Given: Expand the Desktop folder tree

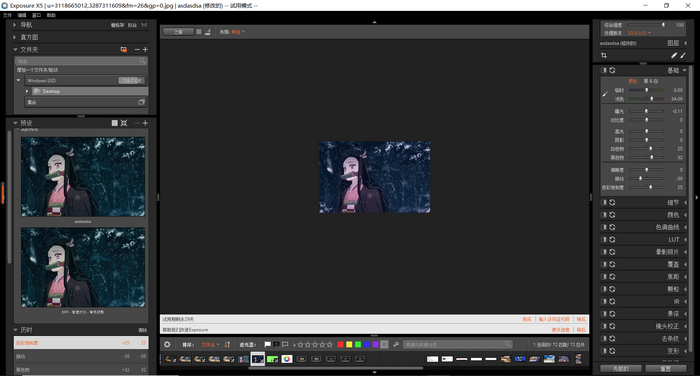Looking at the screenshot, I should click(27, 91).
